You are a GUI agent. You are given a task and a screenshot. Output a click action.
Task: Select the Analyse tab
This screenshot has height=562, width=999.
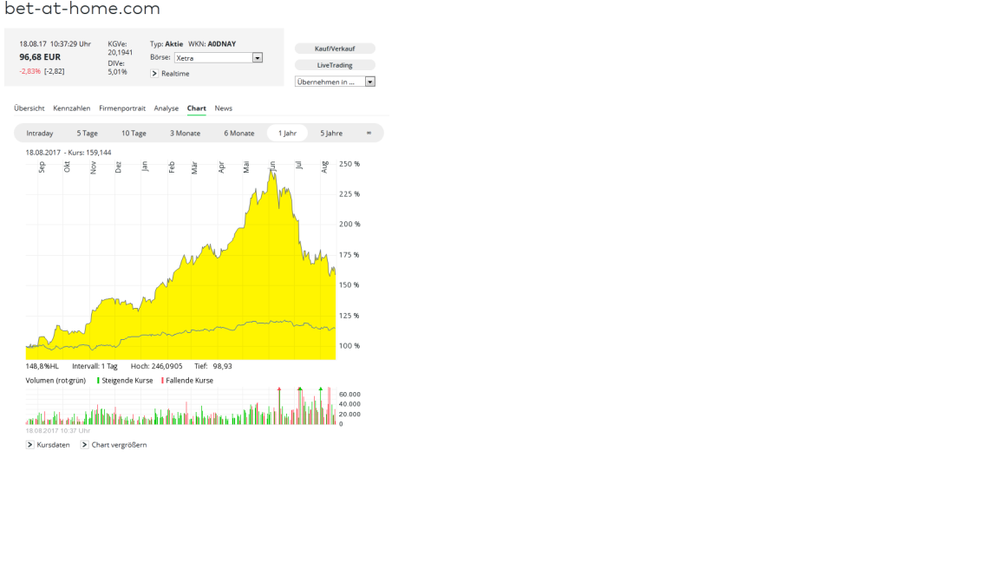[166, 108]
